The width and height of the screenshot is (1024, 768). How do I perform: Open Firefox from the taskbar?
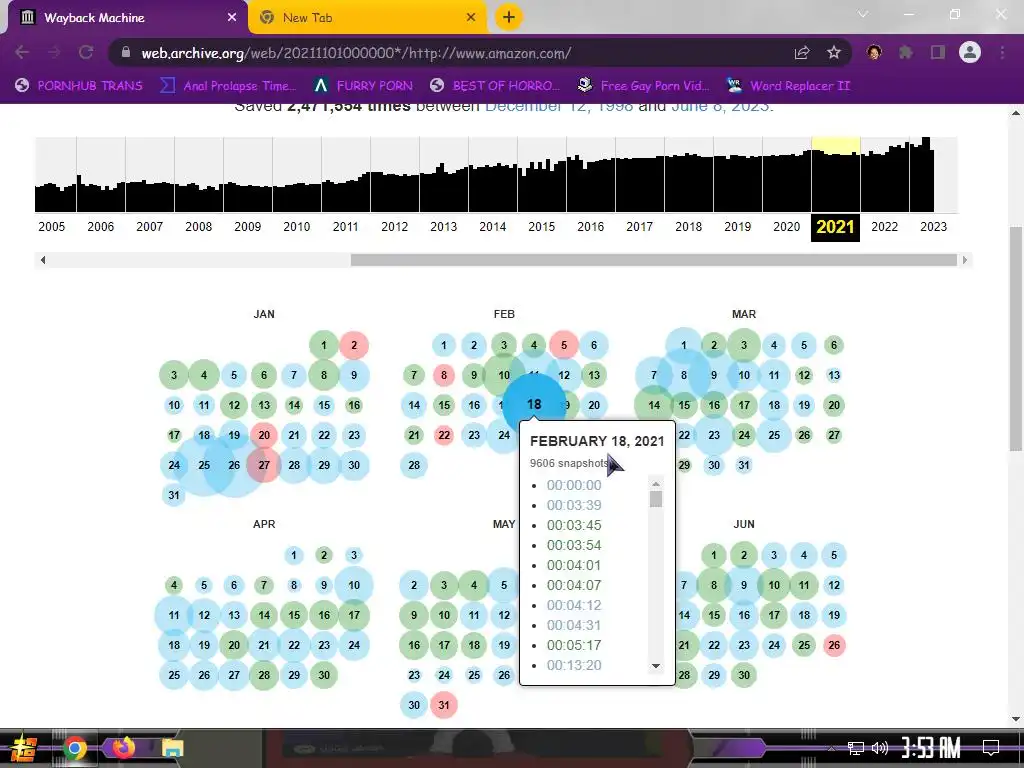123,748
